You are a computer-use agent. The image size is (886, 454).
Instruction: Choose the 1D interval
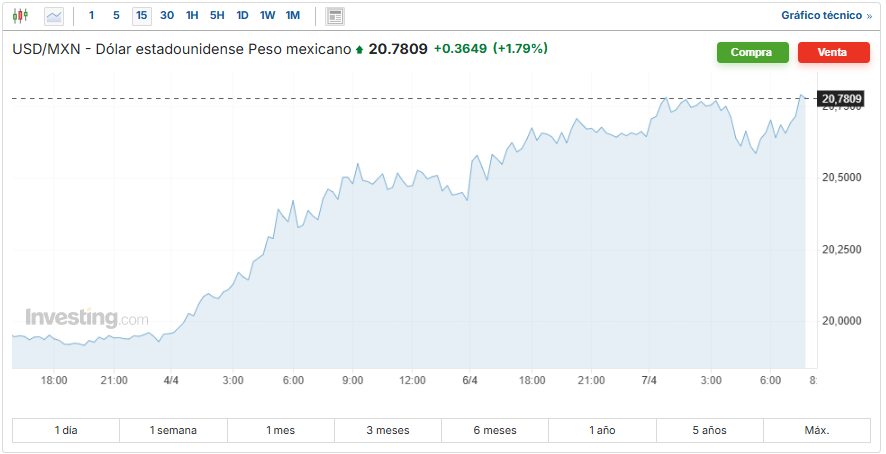click(x=242, y=16)
